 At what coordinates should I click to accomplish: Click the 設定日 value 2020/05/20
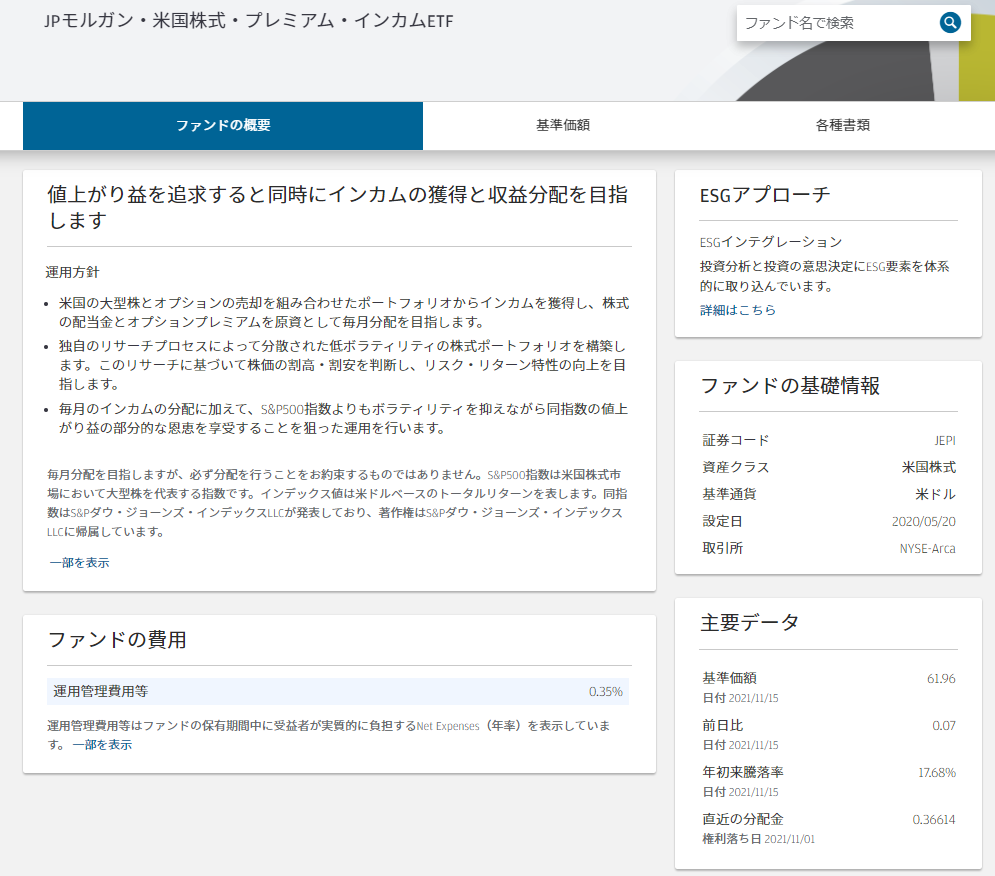(923, 522)
